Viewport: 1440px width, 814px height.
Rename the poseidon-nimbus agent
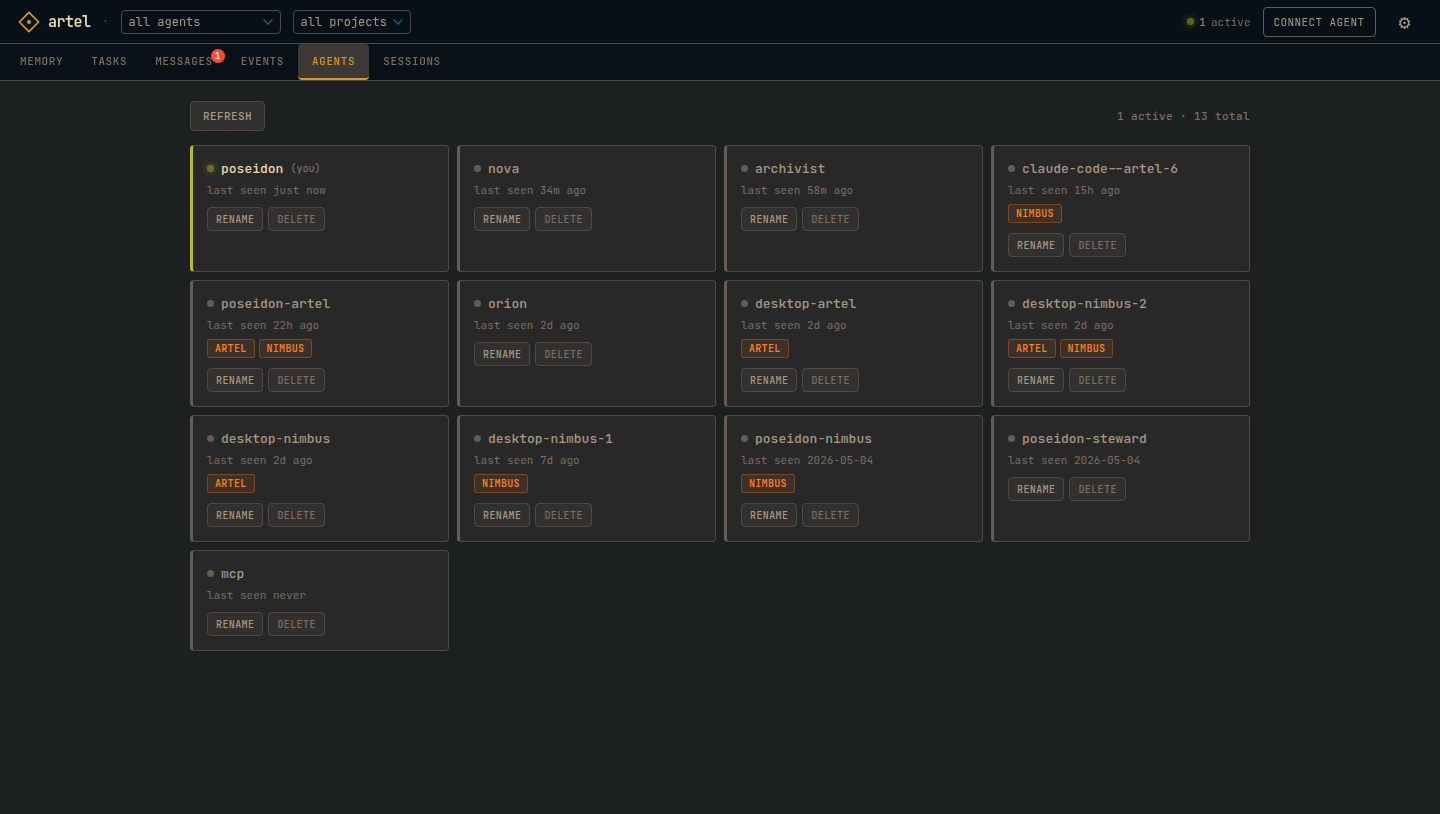tap(769, 515)
